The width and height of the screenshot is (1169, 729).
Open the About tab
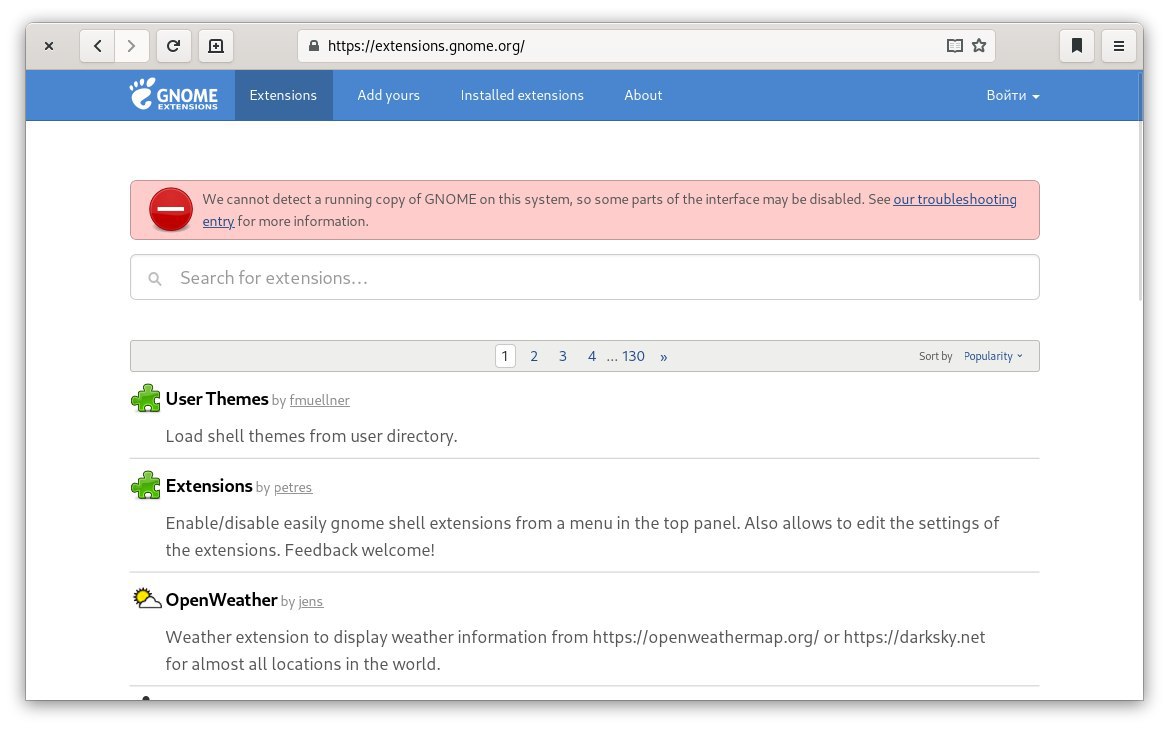point(643,95)
